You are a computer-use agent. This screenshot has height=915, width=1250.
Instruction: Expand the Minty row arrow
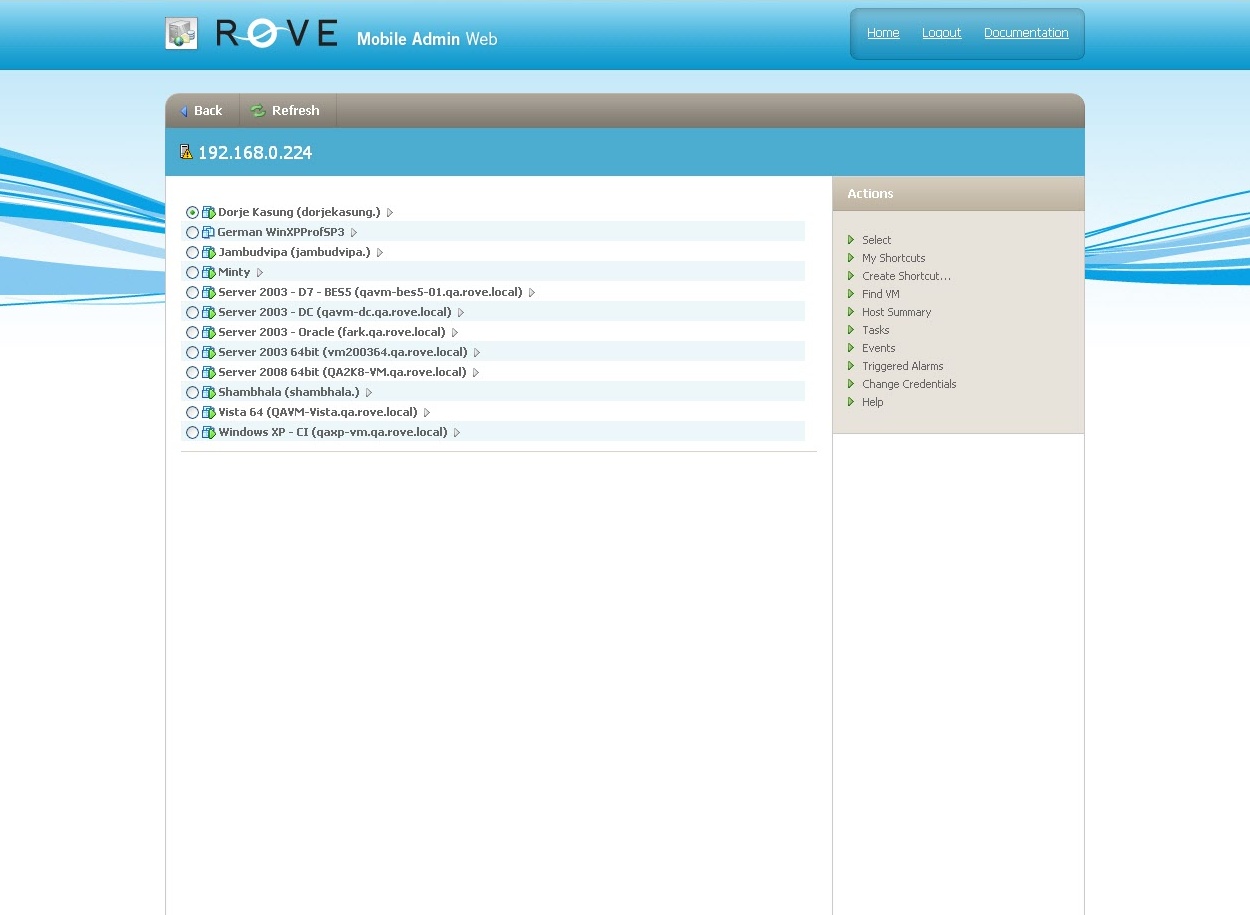click(x=260, y=273)
